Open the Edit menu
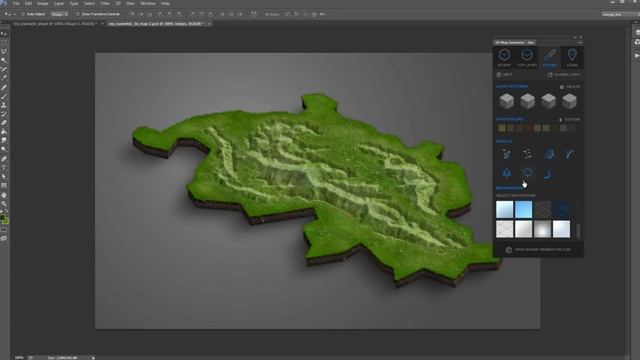Screen dimensions: 640x360 pyautogui.click(x=29, y=3)
